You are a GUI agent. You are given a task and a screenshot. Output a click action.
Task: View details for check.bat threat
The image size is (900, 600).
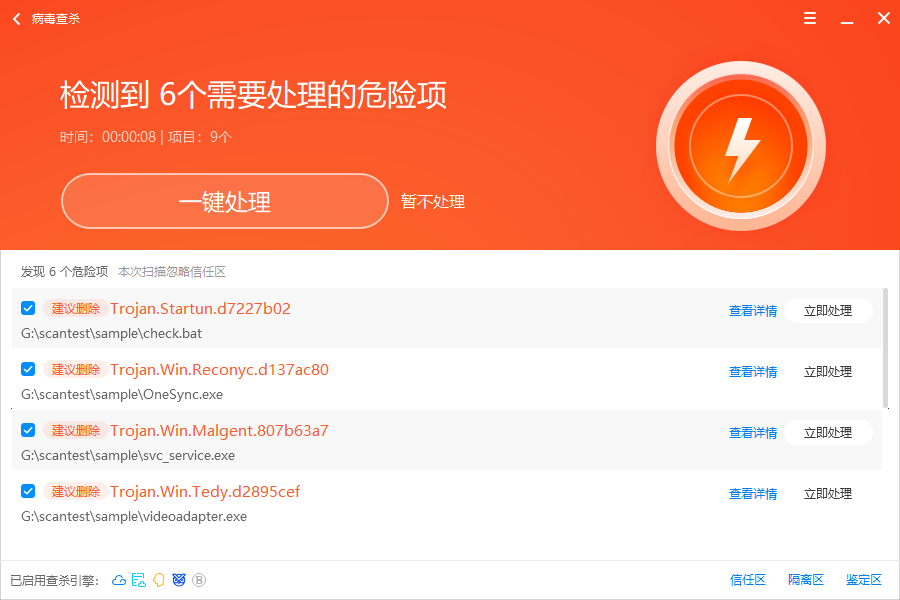[x=752, y=311]
